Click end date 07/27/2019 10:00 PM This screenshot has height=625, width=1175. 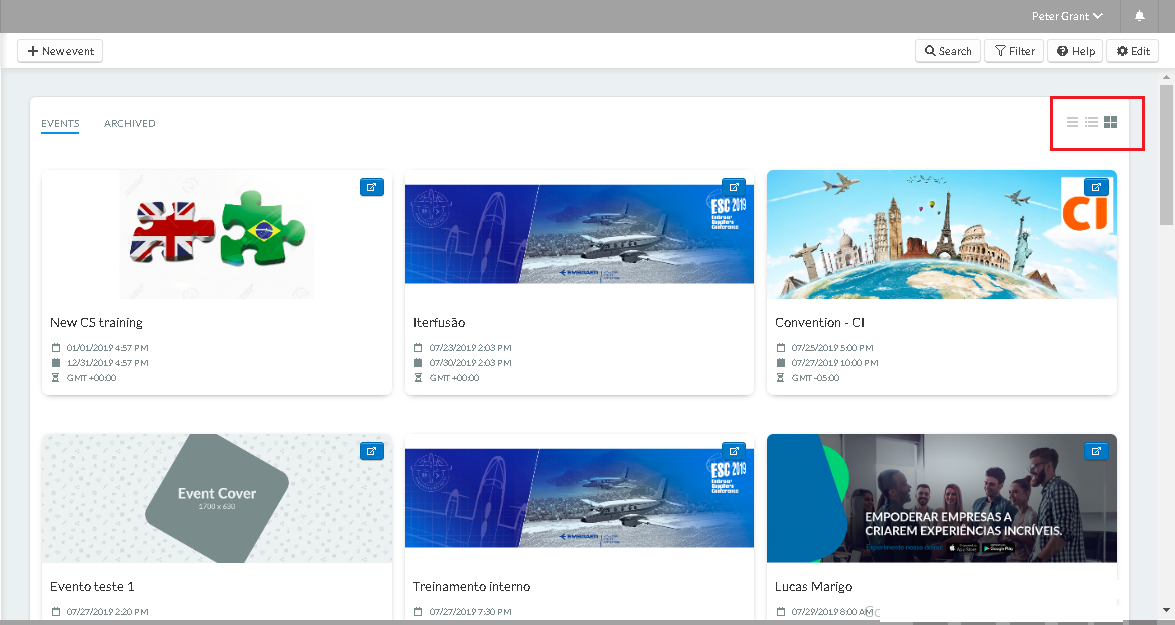coord(835,363)
